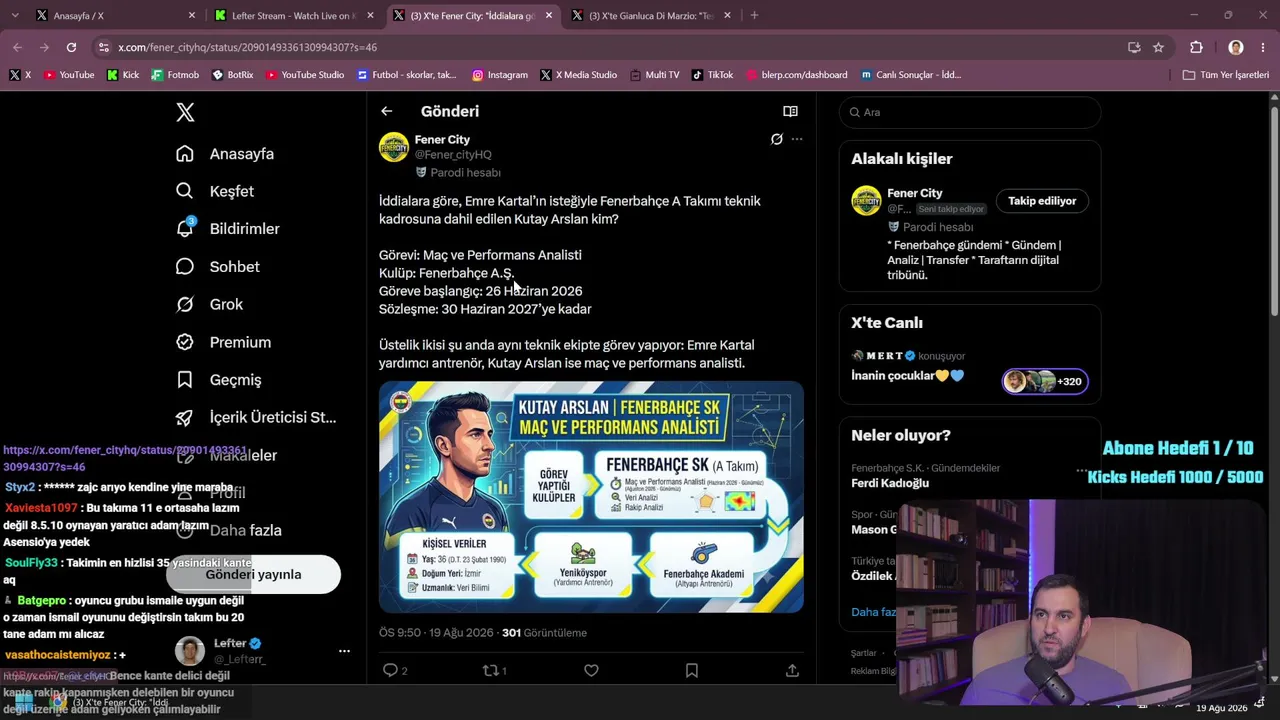Viewport: 1280px width, 720px height.
Task: Open the Lefter account options menu
Action: point(344,651)
